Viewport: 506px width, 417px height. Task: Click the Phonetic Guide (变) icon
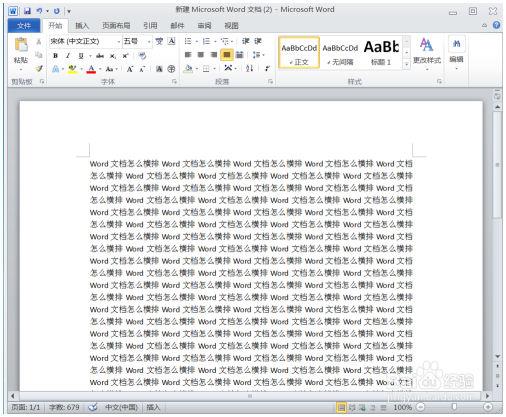pos(159,41)
